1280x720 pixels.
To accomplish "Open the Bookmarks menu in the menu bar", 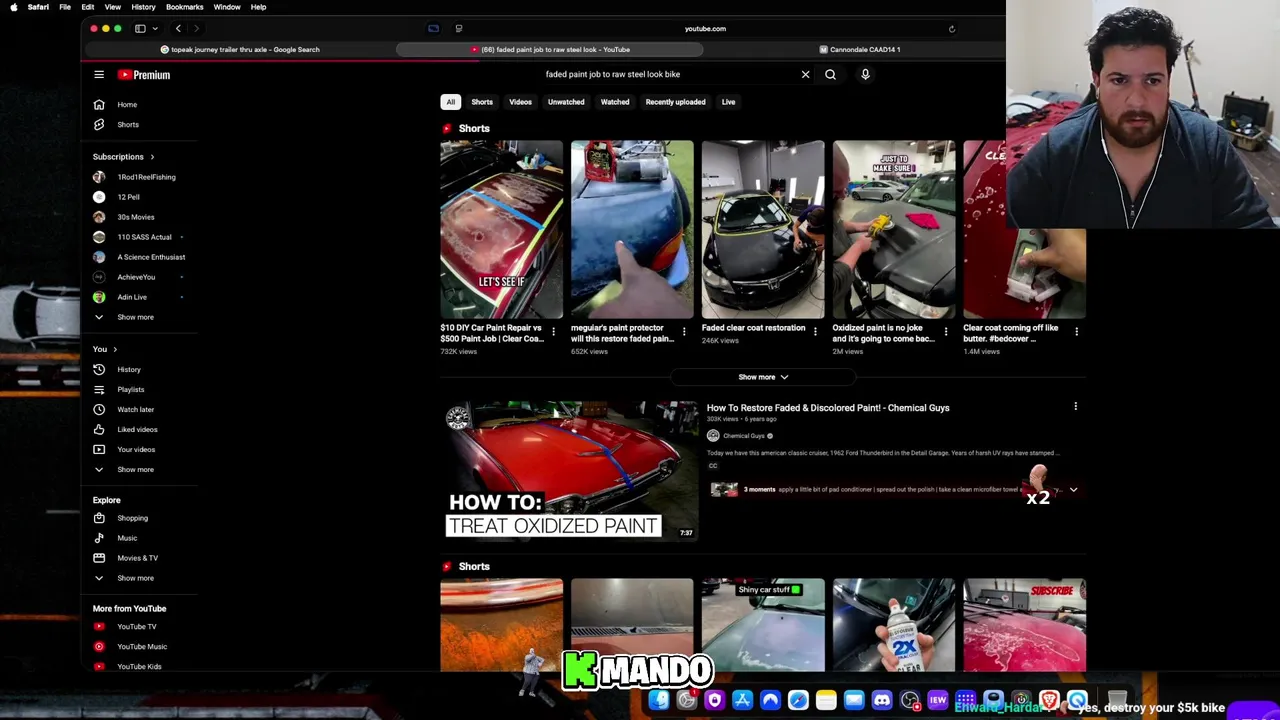I will click(184, 7).
